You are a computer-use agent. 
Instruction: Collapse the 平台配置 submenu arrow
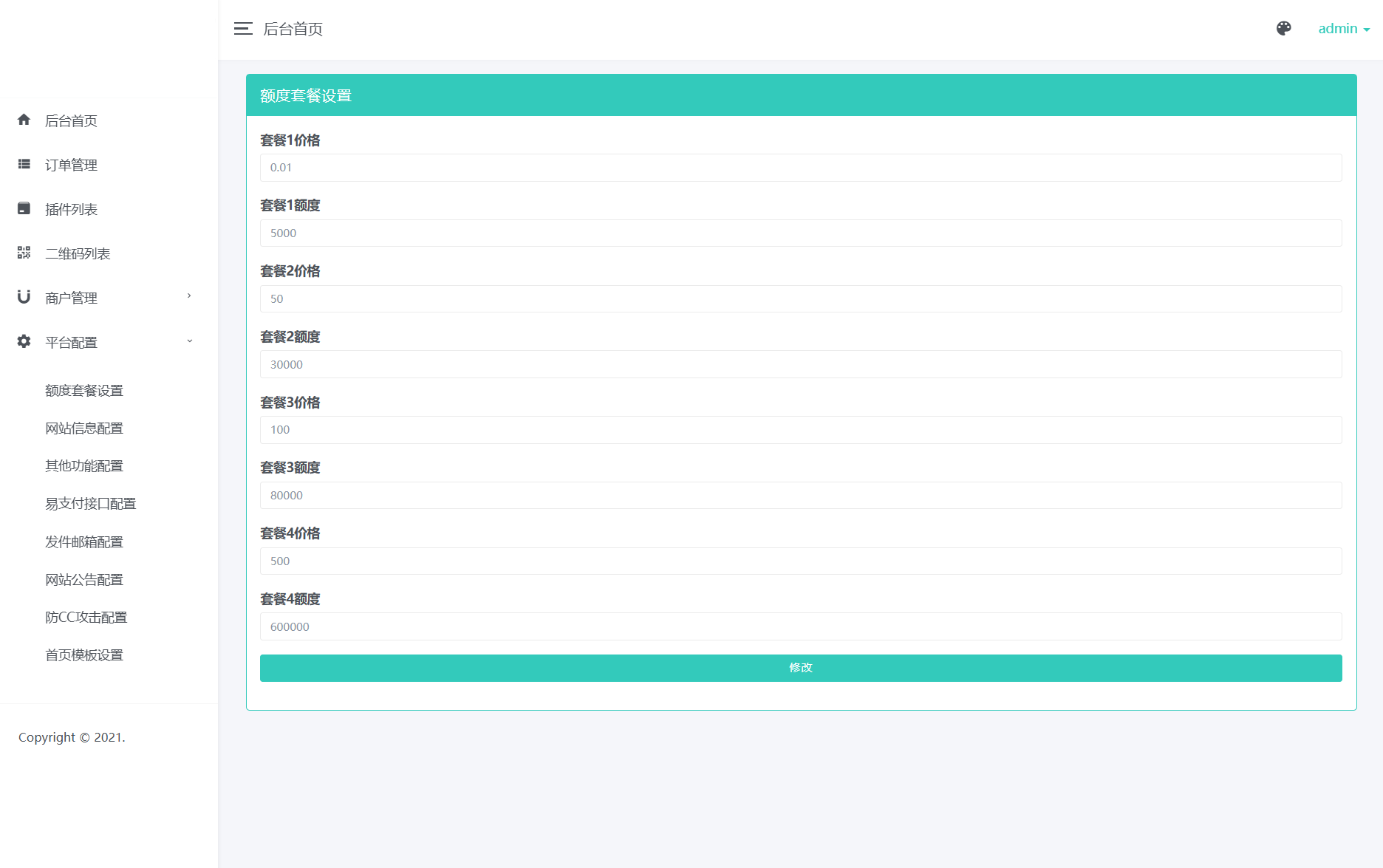point(189,341)
